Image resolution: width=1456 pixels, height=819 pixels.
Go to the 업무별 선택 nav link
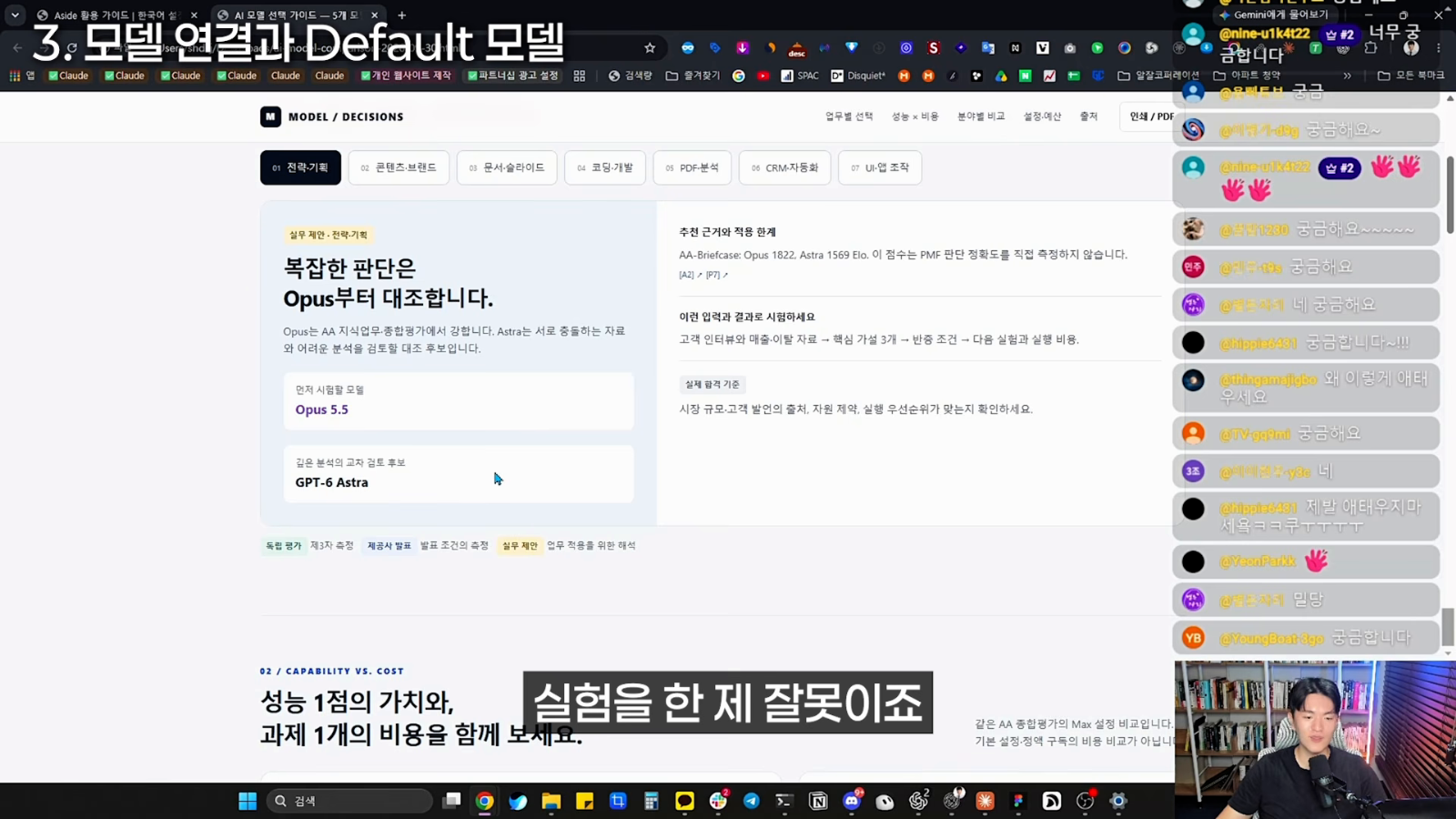pos(849,116)
